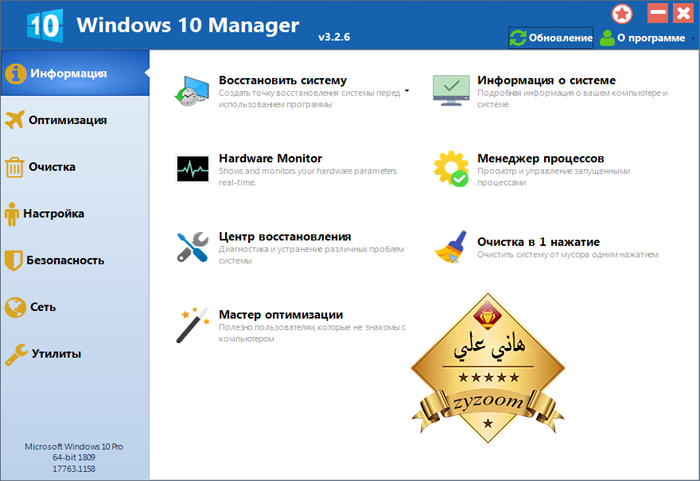Click the Microsoft Windows 10 Pro text
The image size is (700, 481).
pos(74,447)
